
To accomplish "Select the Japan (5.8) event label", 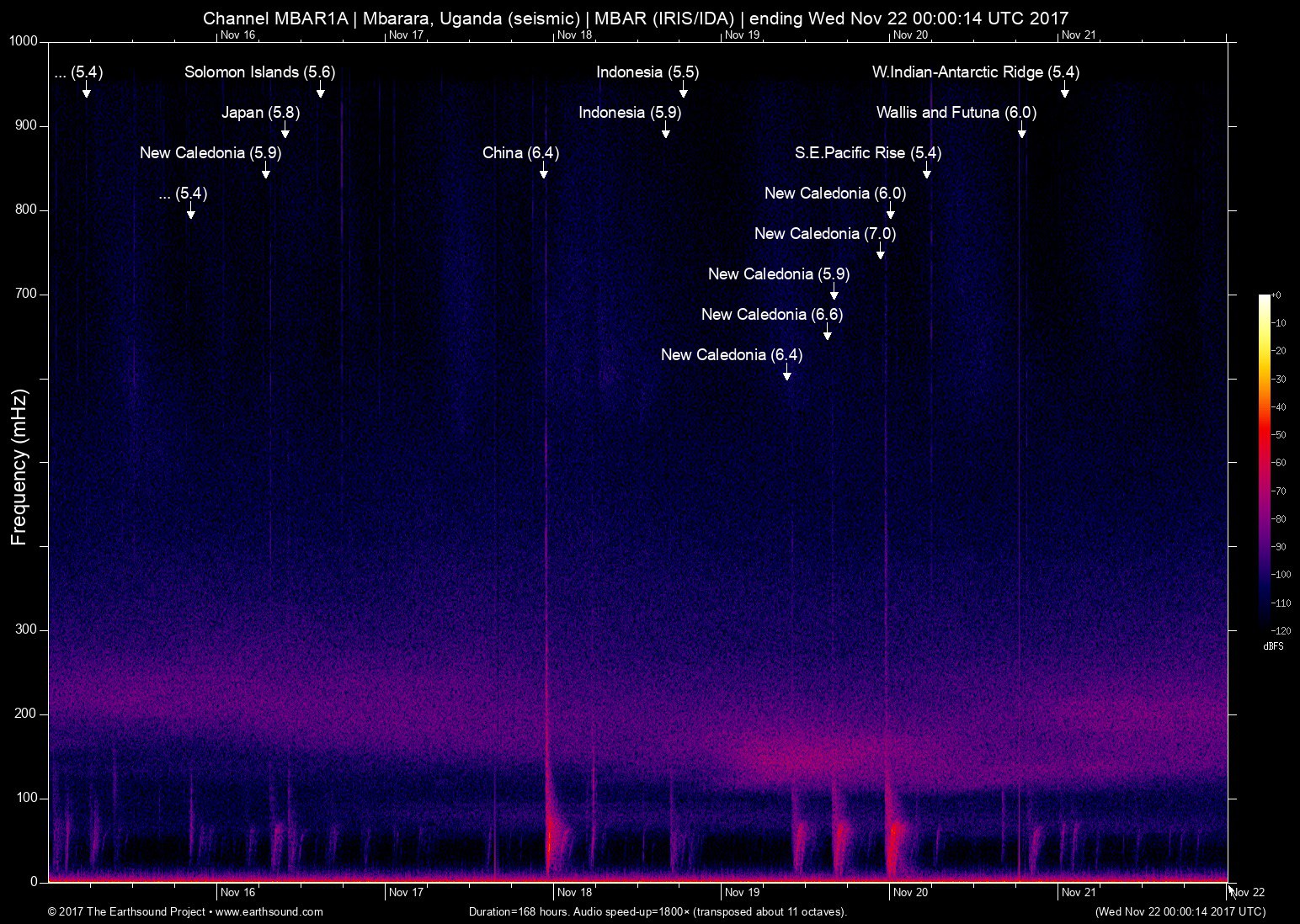I will tap(262, 112).
